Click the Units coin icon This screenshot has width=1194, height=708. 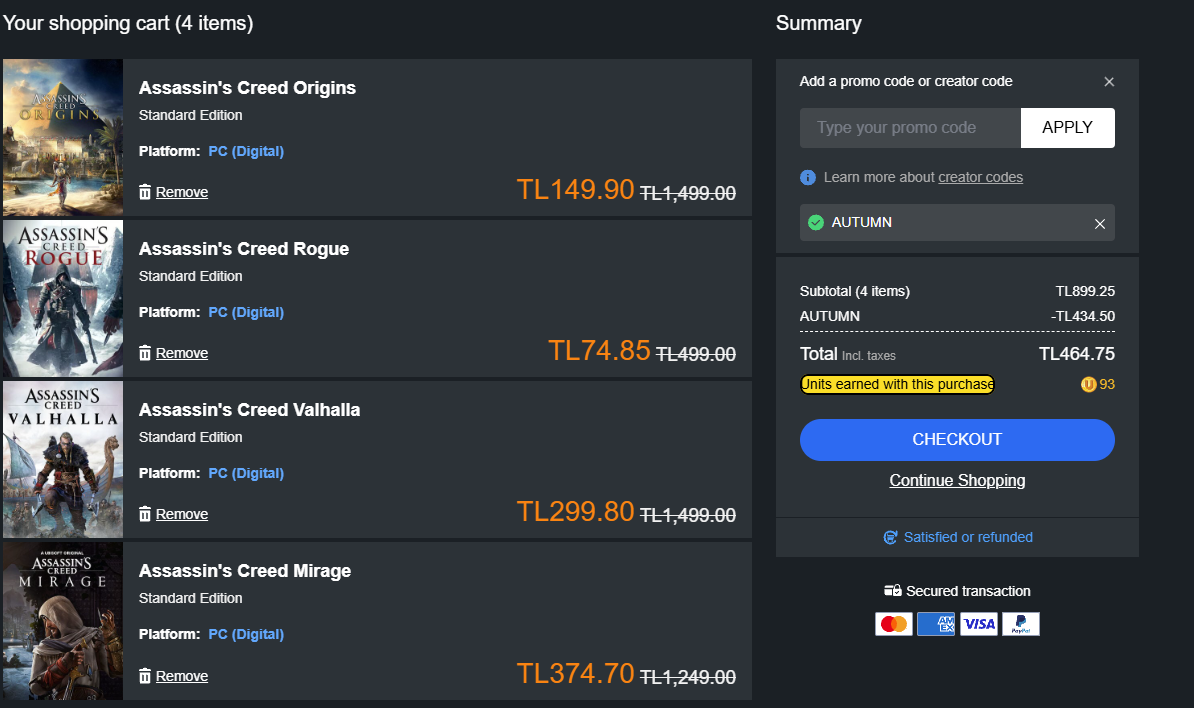tap(1089, 385)
